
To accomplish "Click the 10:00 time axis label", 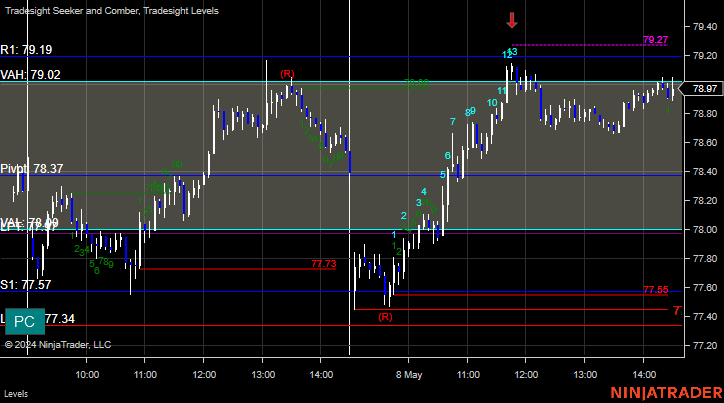I will (87, 375).
